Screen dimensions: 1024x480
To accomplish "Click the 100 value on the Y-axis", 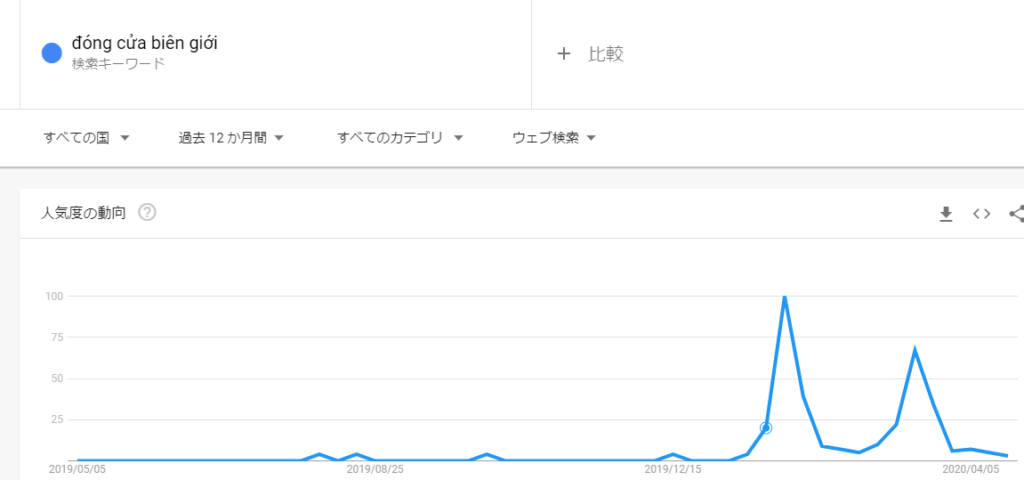I will pyautogui.click(x=54, y=296).
